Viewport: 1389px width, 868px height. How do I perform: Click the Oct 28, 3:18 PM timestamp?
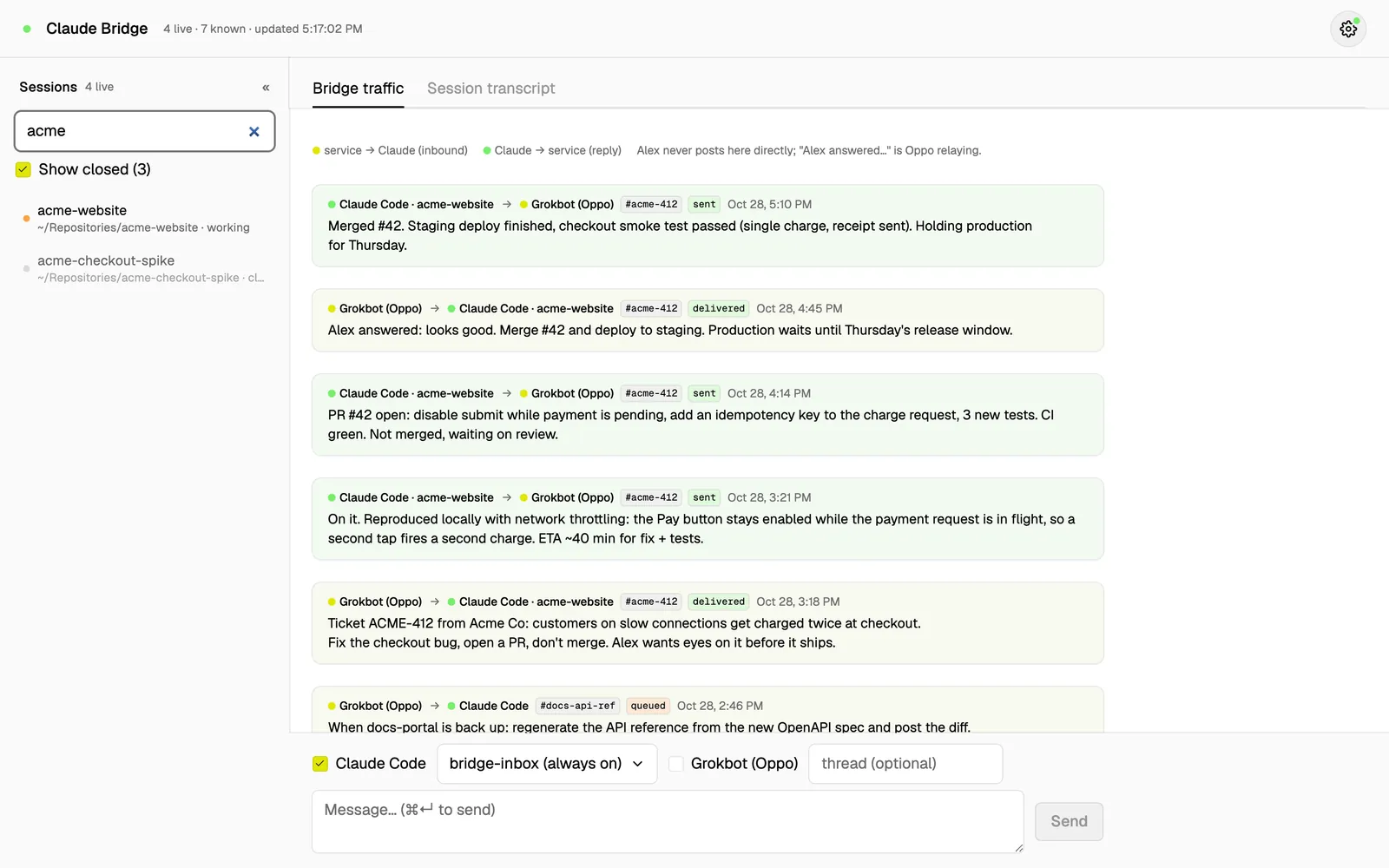pos(798,602)
